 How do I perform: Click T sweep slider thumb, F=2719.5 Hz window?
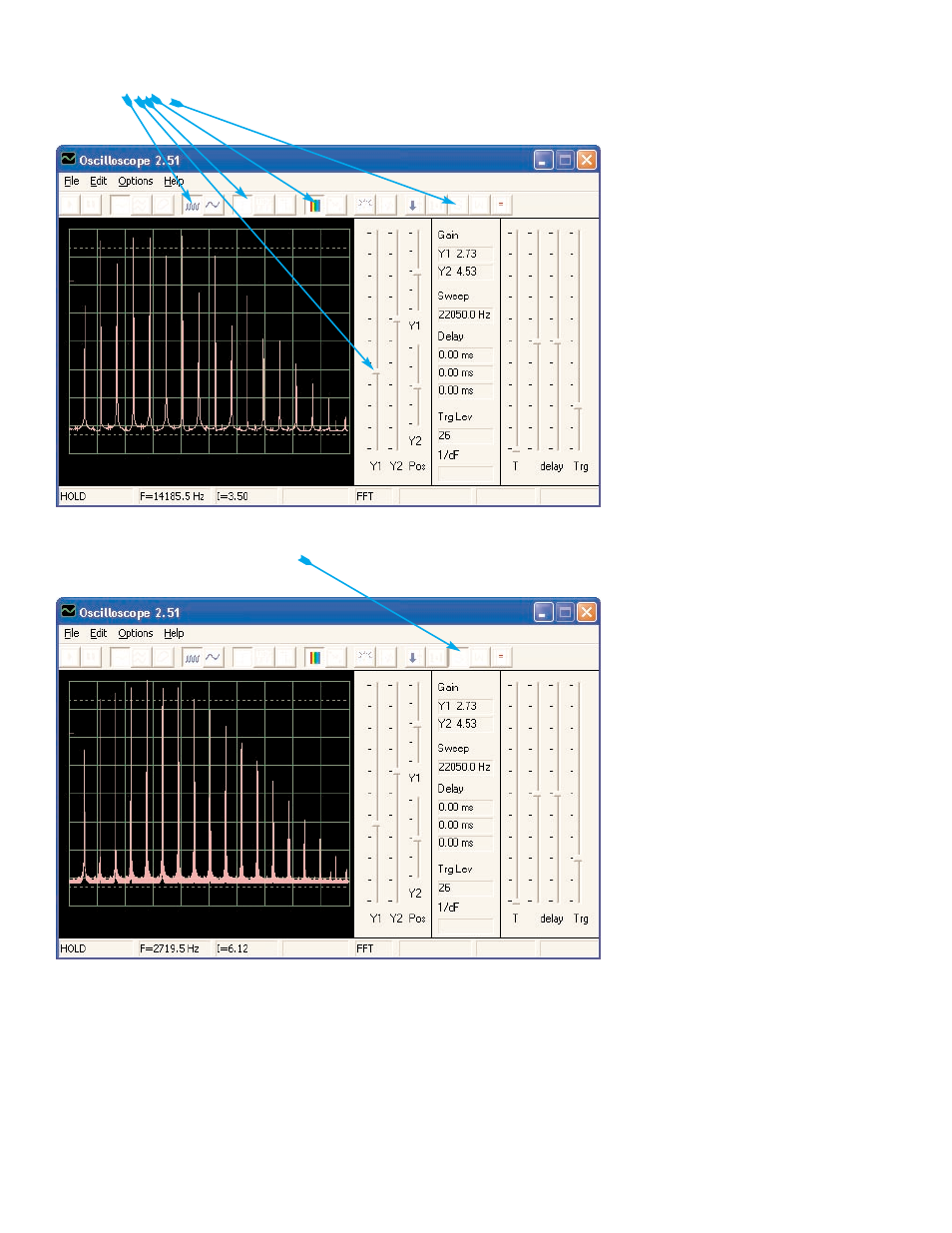516,903
